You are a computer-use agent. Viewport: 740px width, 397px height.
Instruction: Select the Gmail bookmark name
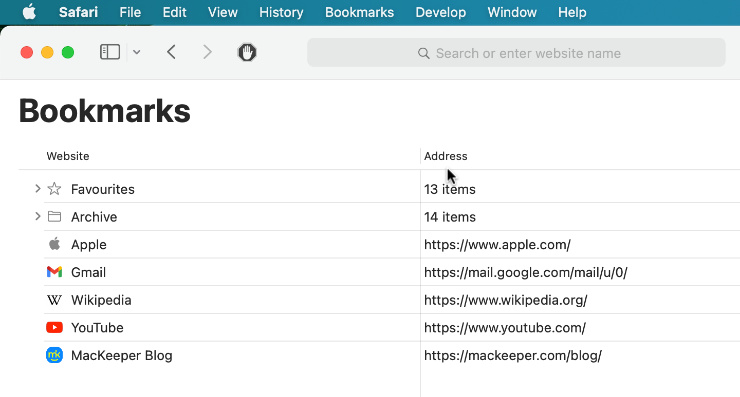click(88, 272)
